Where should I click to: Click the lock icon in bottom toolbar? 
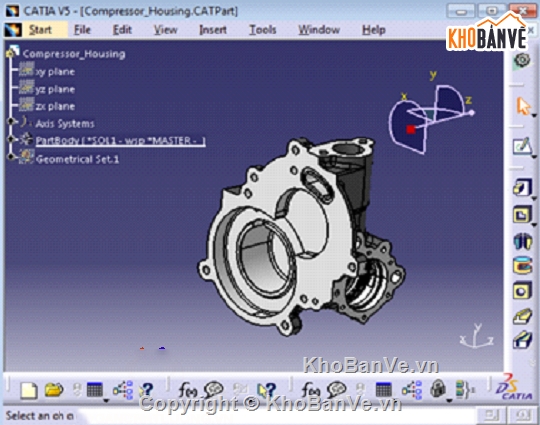point(438,389)
